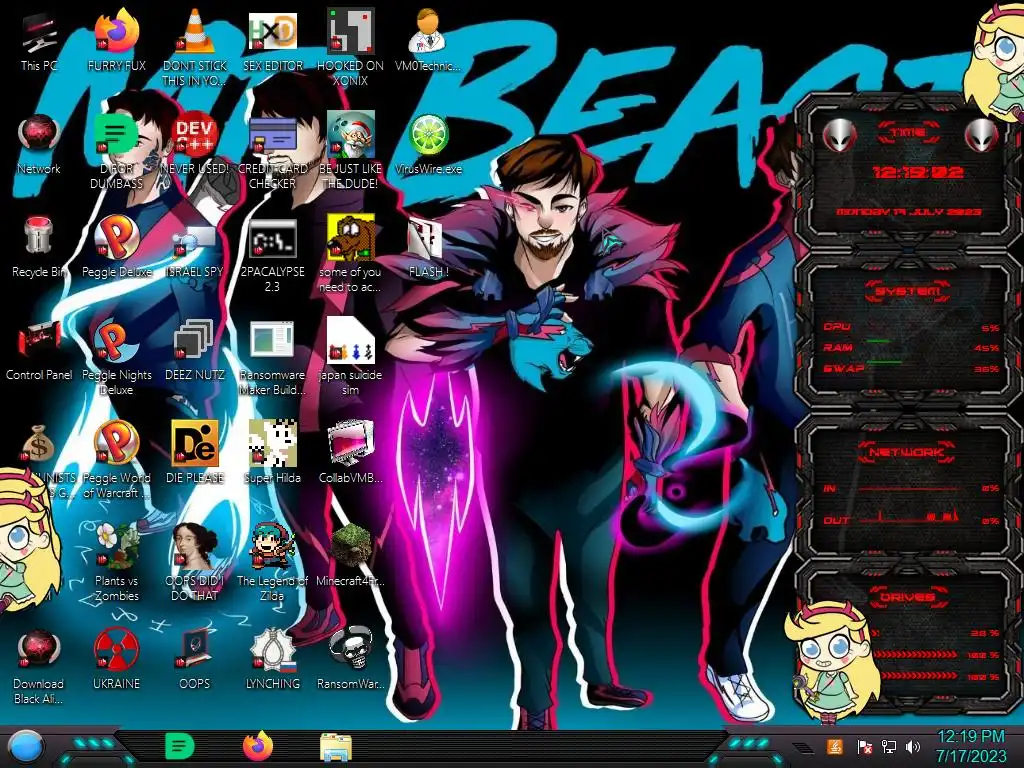Open the green Spotify-style taskbar button

click(180, 746)
